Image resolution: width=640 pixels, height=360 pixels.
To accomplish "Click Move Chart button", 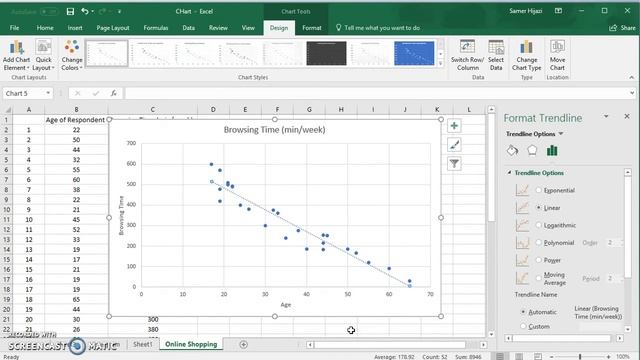I will (557, 56).
